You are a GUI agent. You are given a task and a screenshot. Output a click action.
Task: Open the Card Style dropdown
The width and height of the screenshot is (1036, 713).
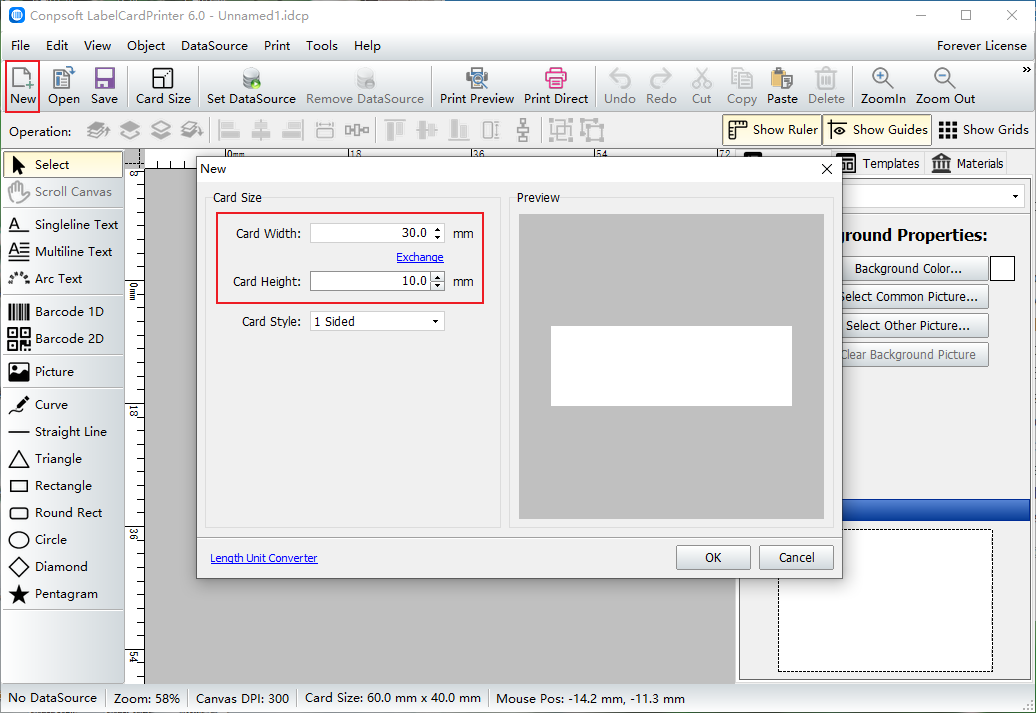pyautogui.click(x=377, y=322)
